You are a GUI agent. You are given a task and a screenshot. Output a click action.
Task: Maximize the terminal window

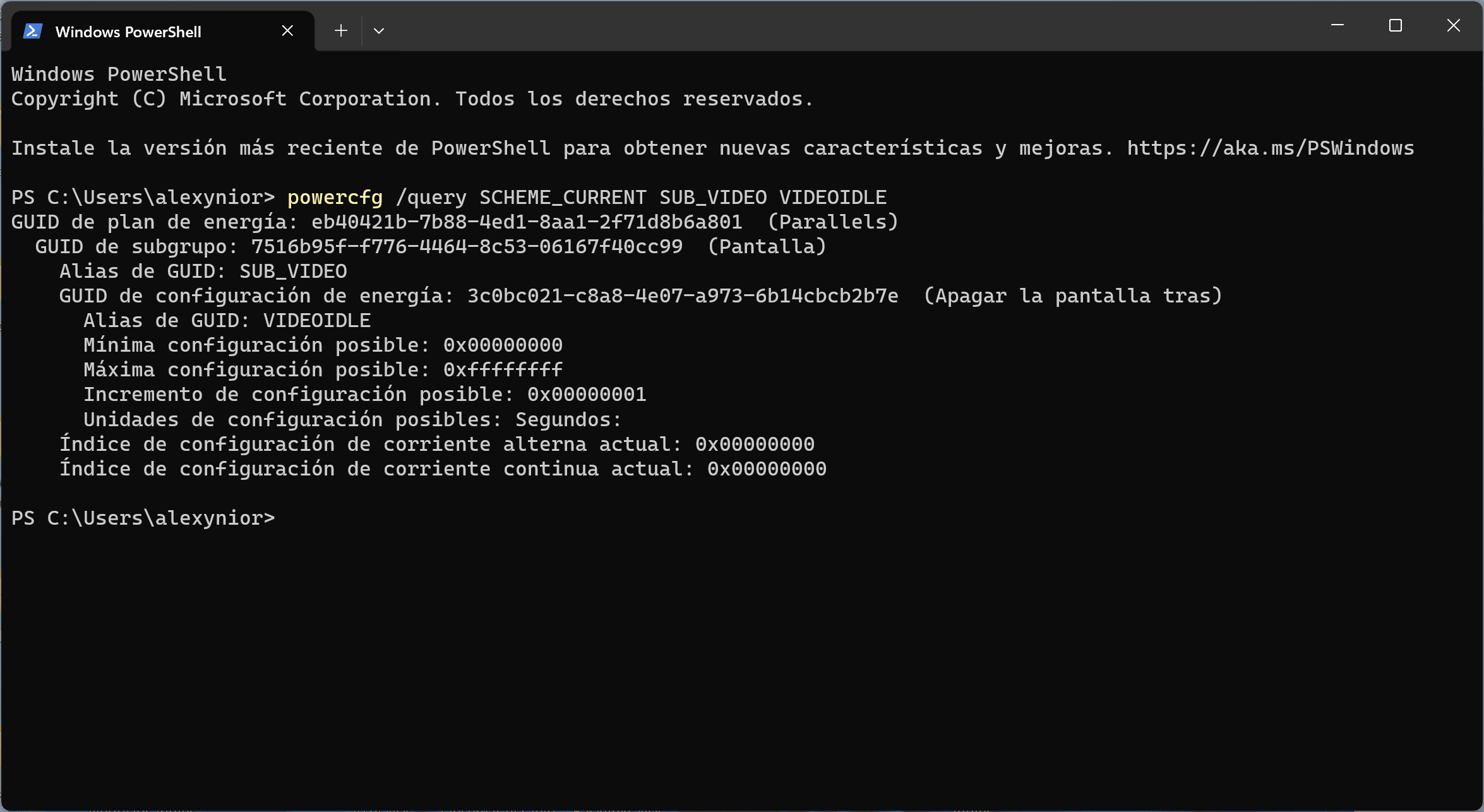(x=1396, y=25)
